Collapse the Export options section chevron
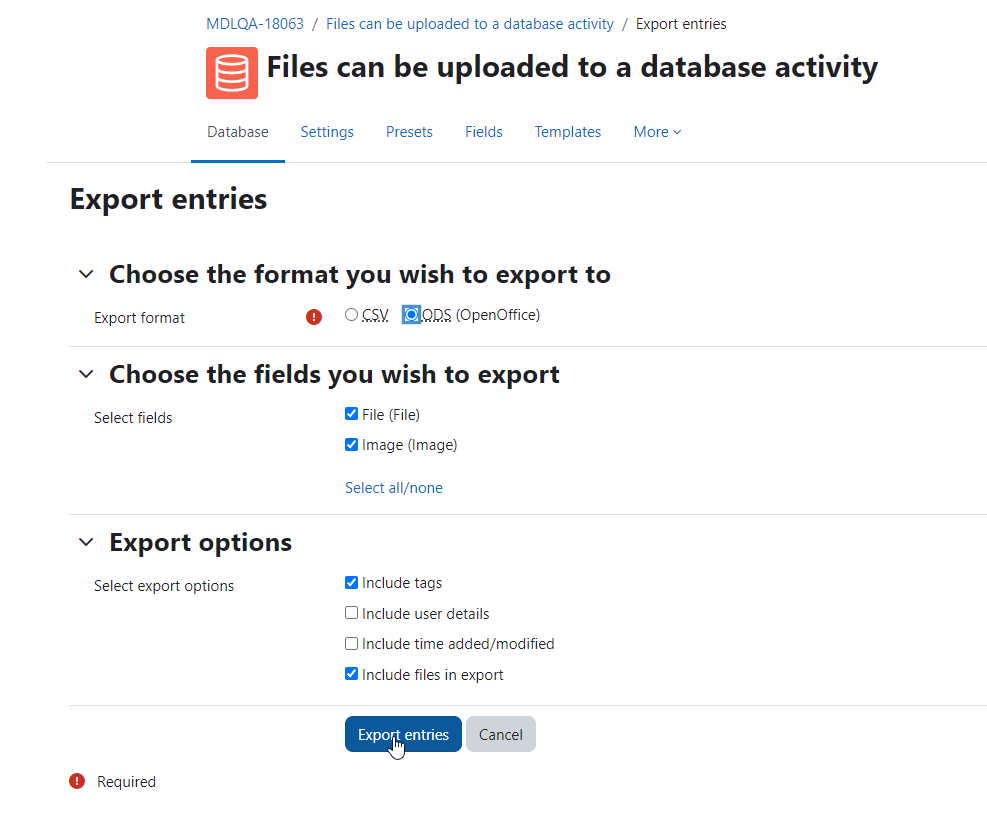Viewport: 987px width, 827px height. (86, 543)
